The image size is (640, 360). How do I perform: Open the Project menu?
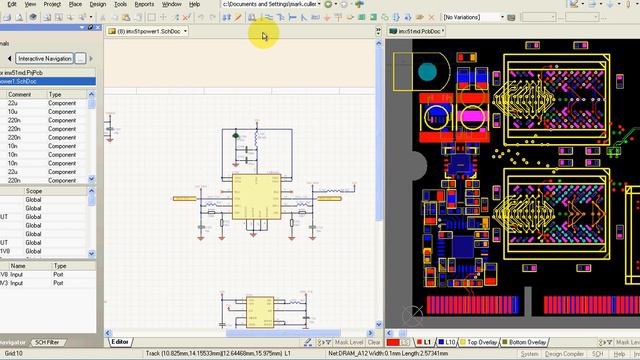click(x=52, y=4)
